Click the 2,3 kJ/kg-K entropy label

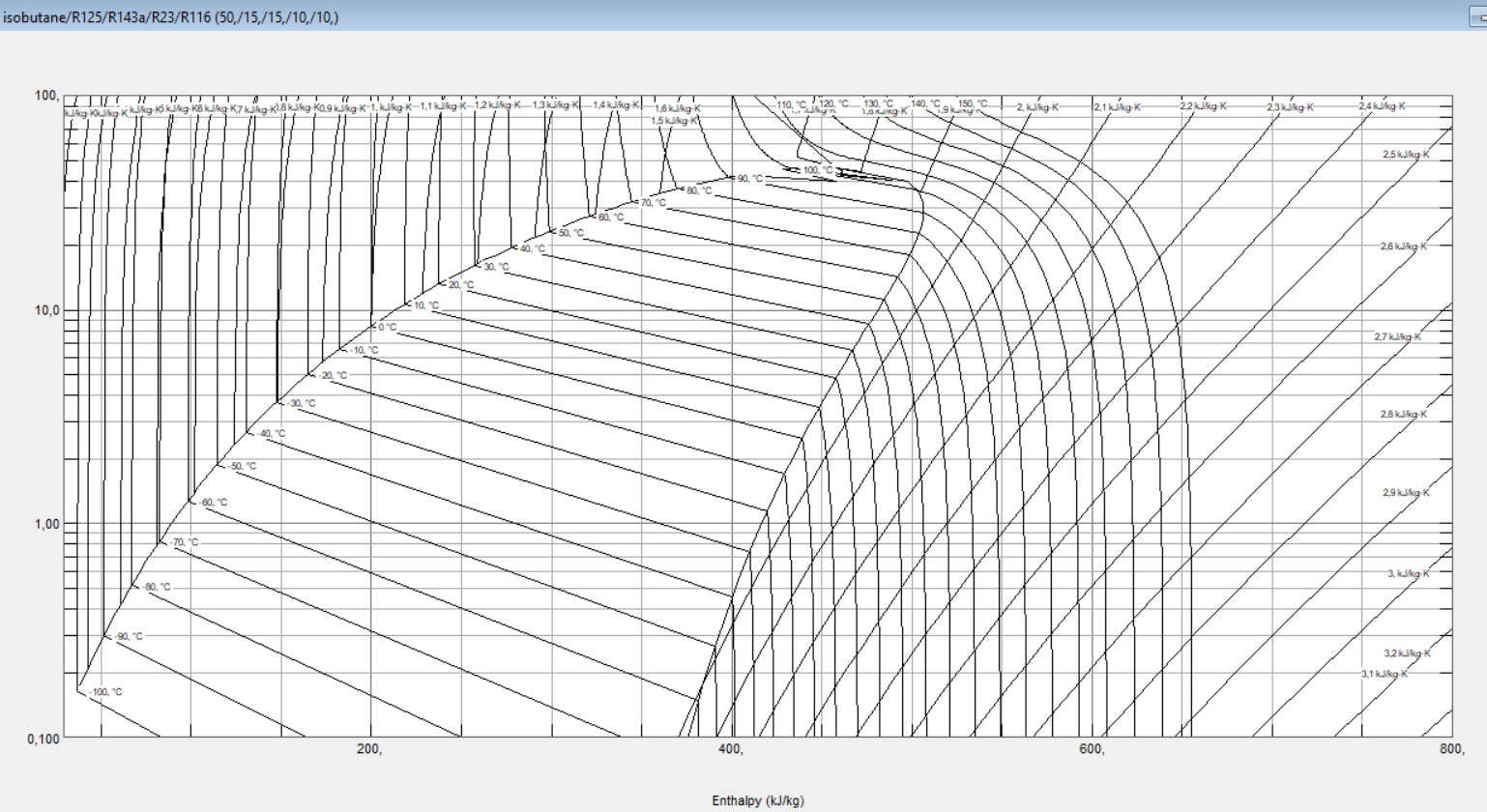[x=1291, y=107]
